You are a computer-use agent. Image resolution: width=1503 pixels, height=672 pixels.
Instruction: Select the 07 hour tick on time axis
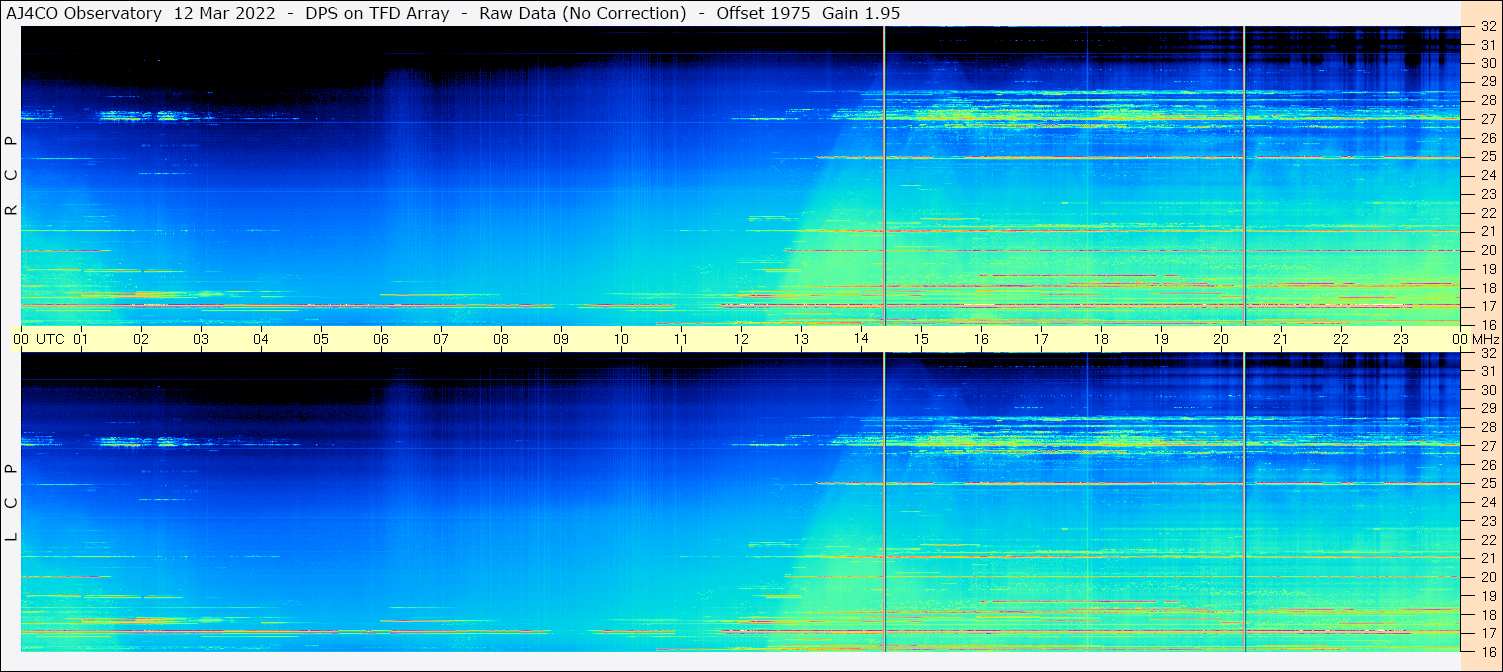pos(441,339)
